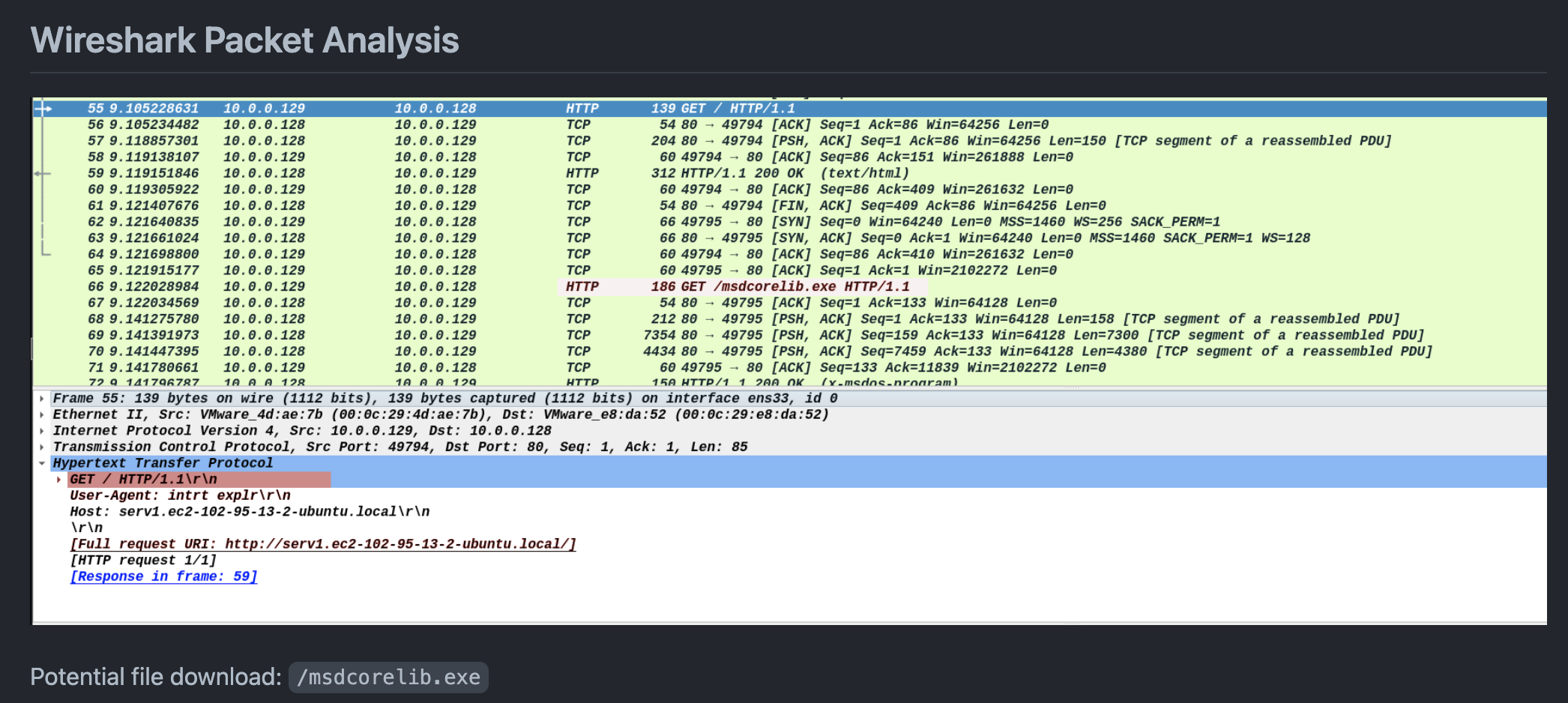Follow the Full request URI link
The width and height of the screenshot is (1568, 703).
tap(323, 544)
